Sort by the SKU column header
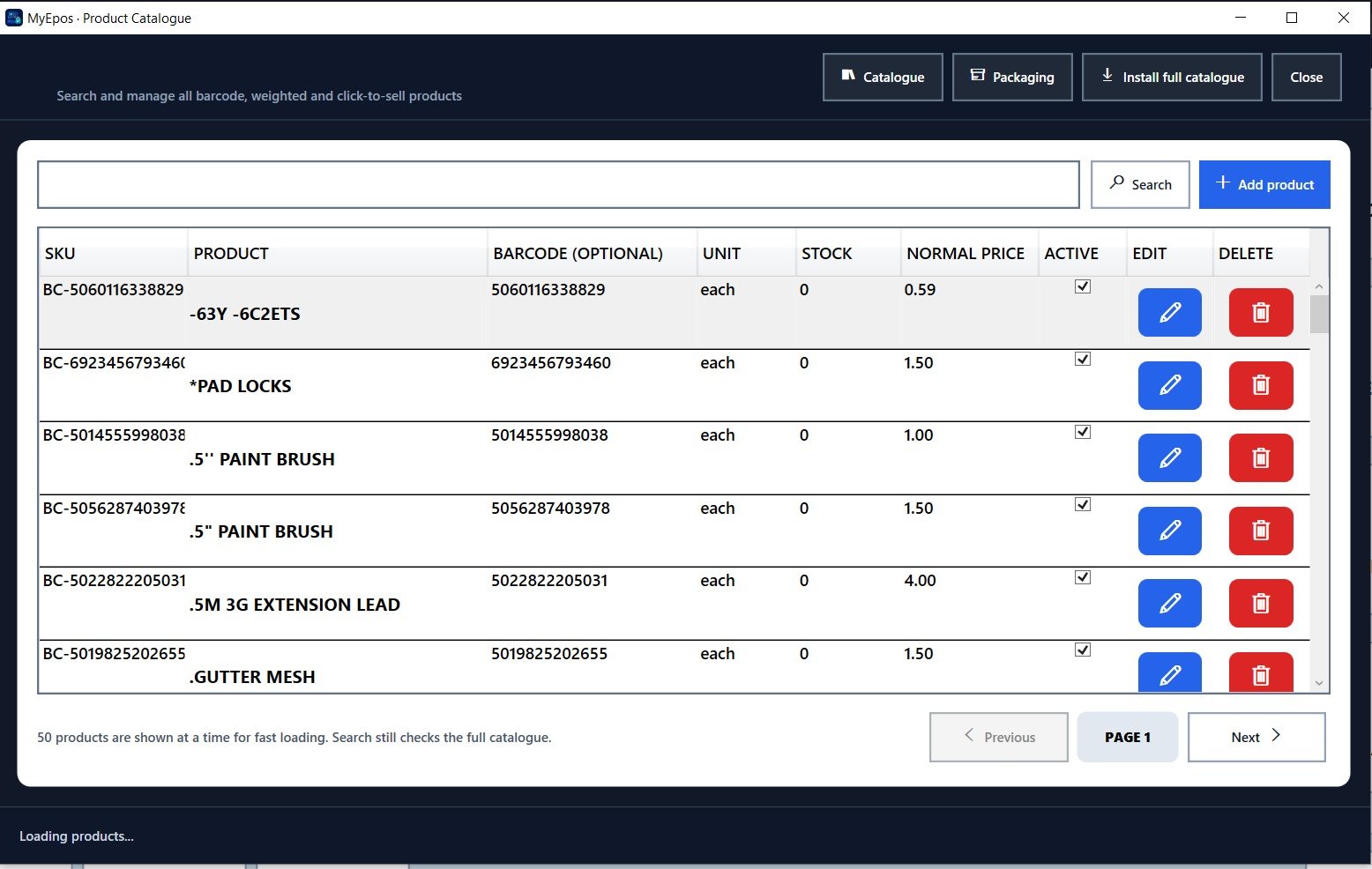This screenshot has height=869, width=1372. tap(113, 253)
